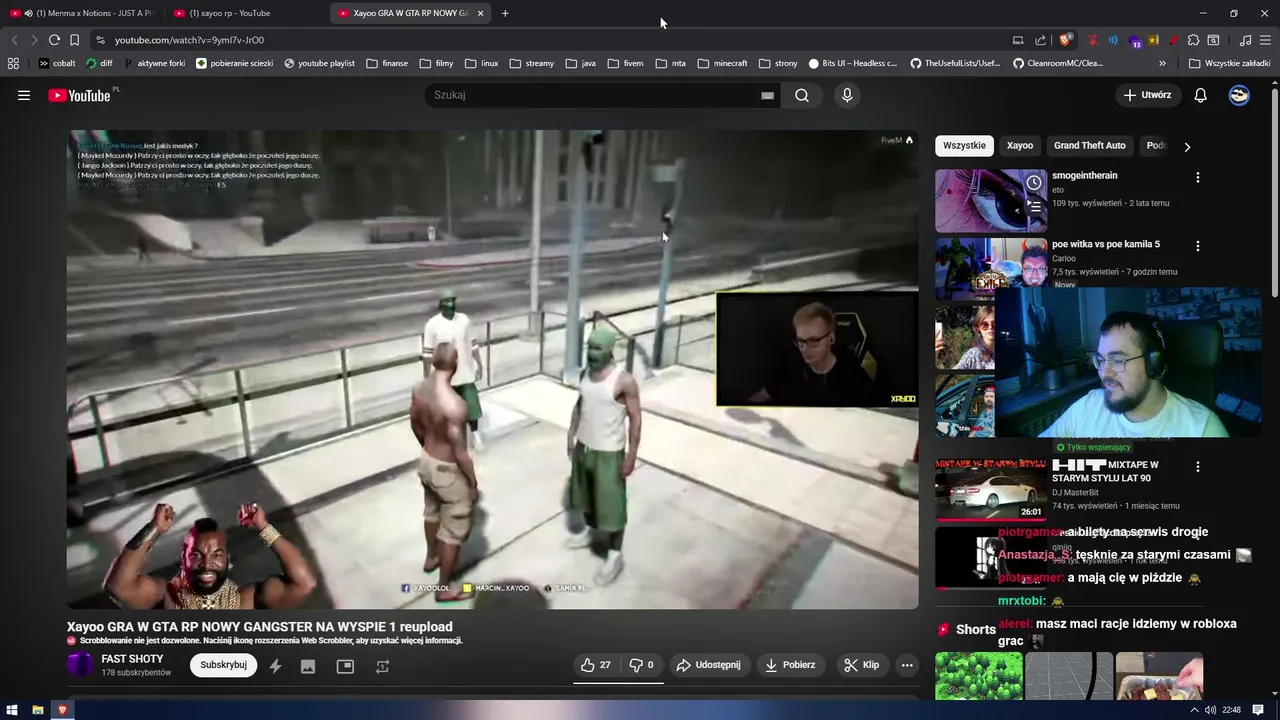This screenshot has height=720, width=1280.
Task: Toggle the loop icon beside Subskrybuj
Action: pos(382,666)
